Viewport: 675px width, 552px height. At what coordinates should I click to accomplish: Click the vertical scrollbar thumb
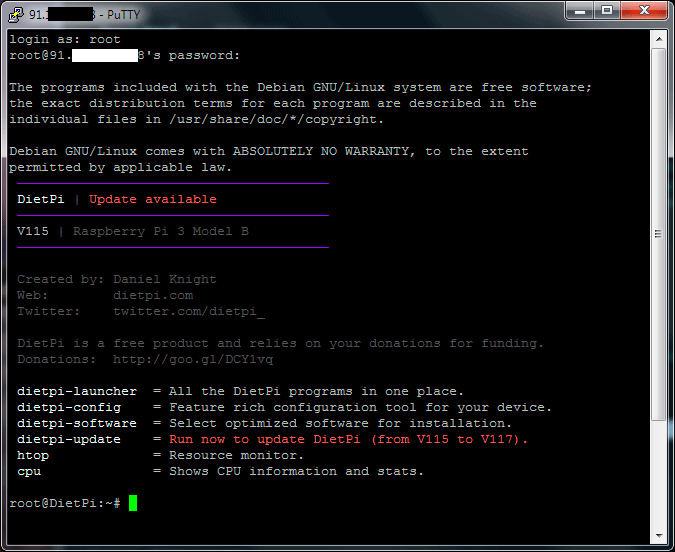(659, 234)
